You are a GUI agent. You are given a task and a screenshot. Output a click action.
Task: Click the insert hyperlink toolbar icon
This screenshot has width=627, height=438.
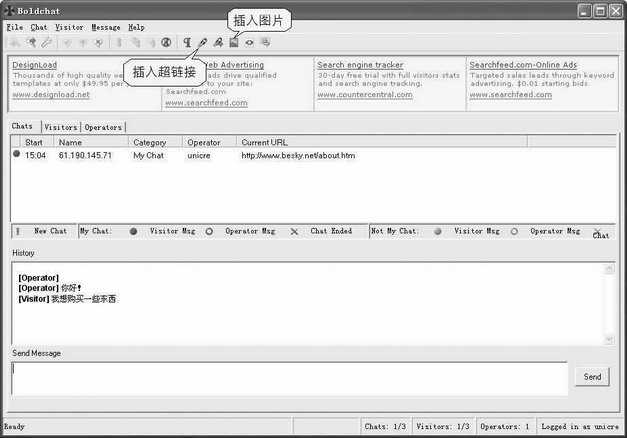tap(203, 42)
